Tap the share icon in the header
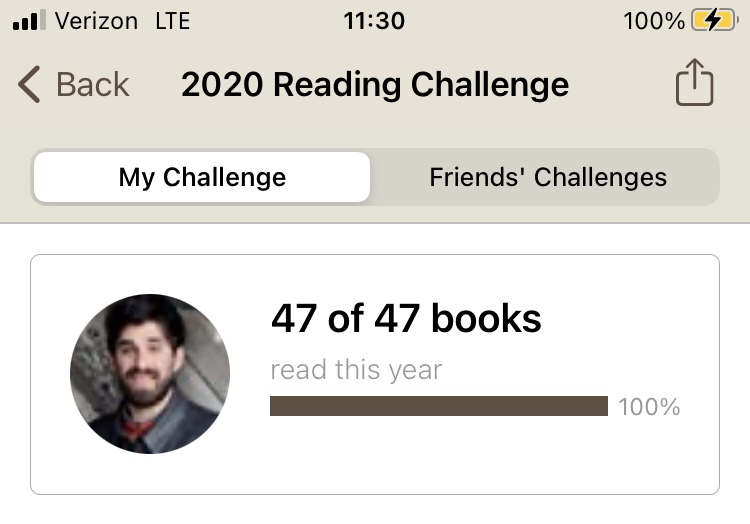Screen dimensions: 750x524 click(x=694, y=84)
